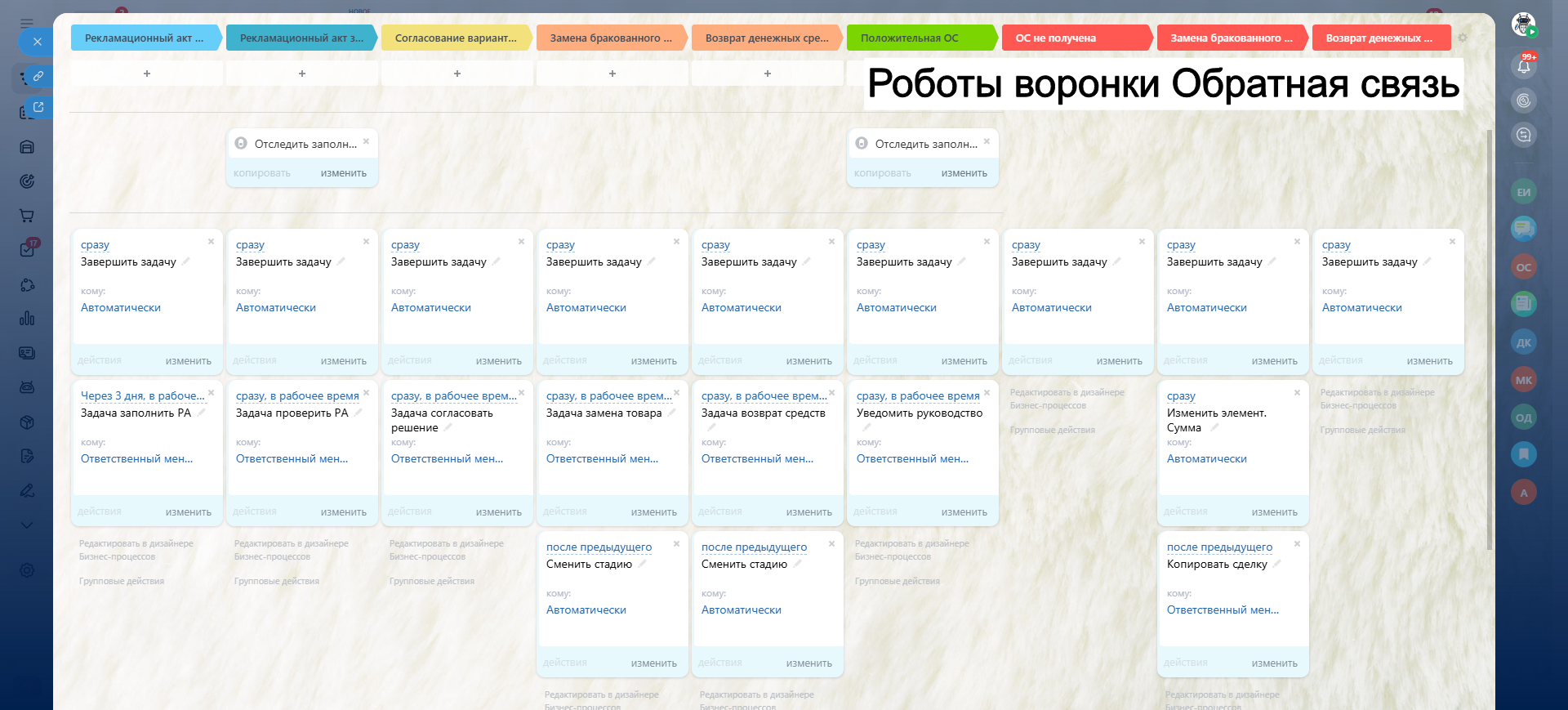This screenshot has width=1568, height=710.
Task: Open действия menu of Задача заполнить РА
Action: point(100,511)
